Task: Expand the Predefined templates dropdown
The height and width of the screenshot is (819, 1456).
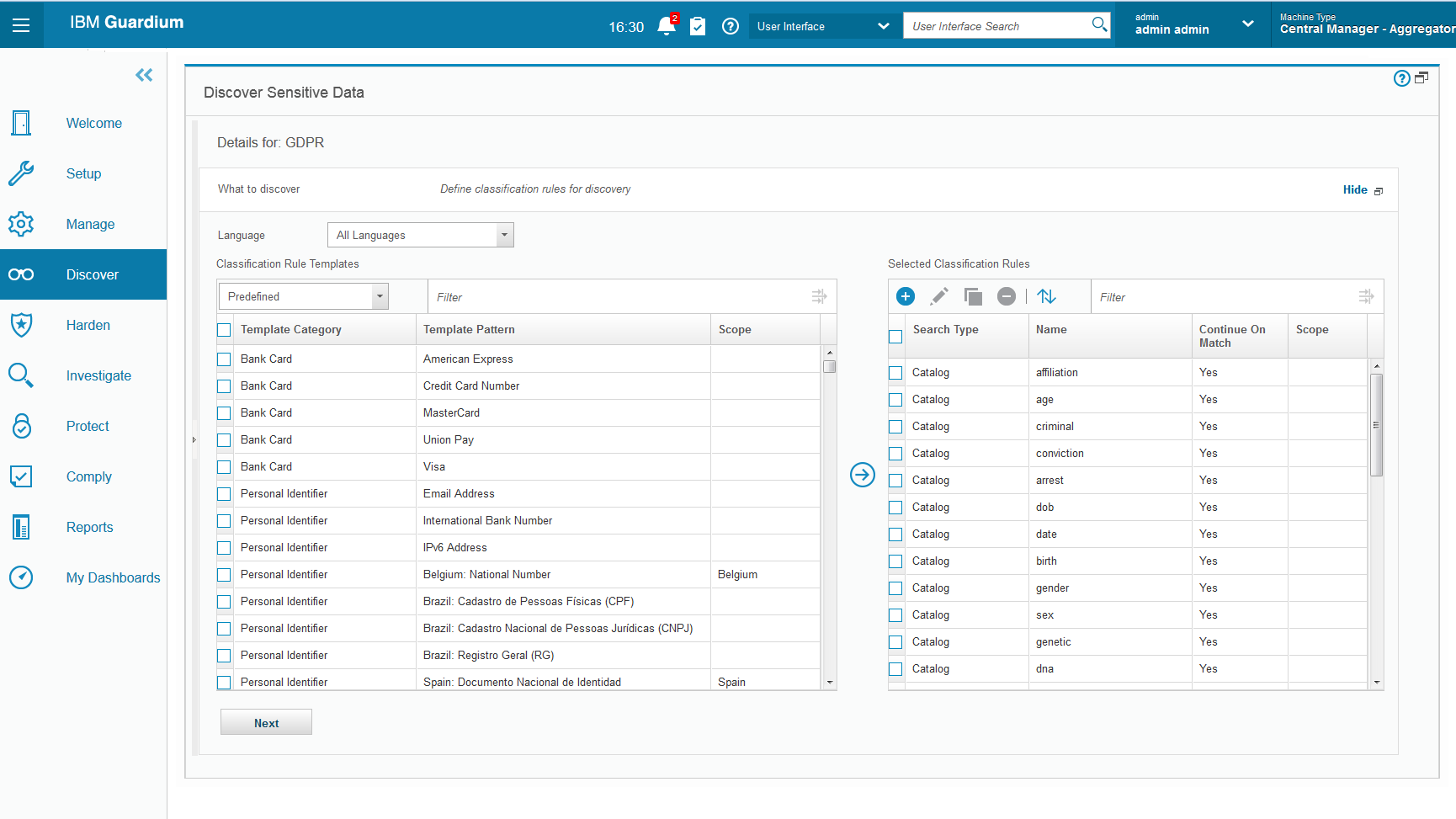Action: tap(303, 296)
